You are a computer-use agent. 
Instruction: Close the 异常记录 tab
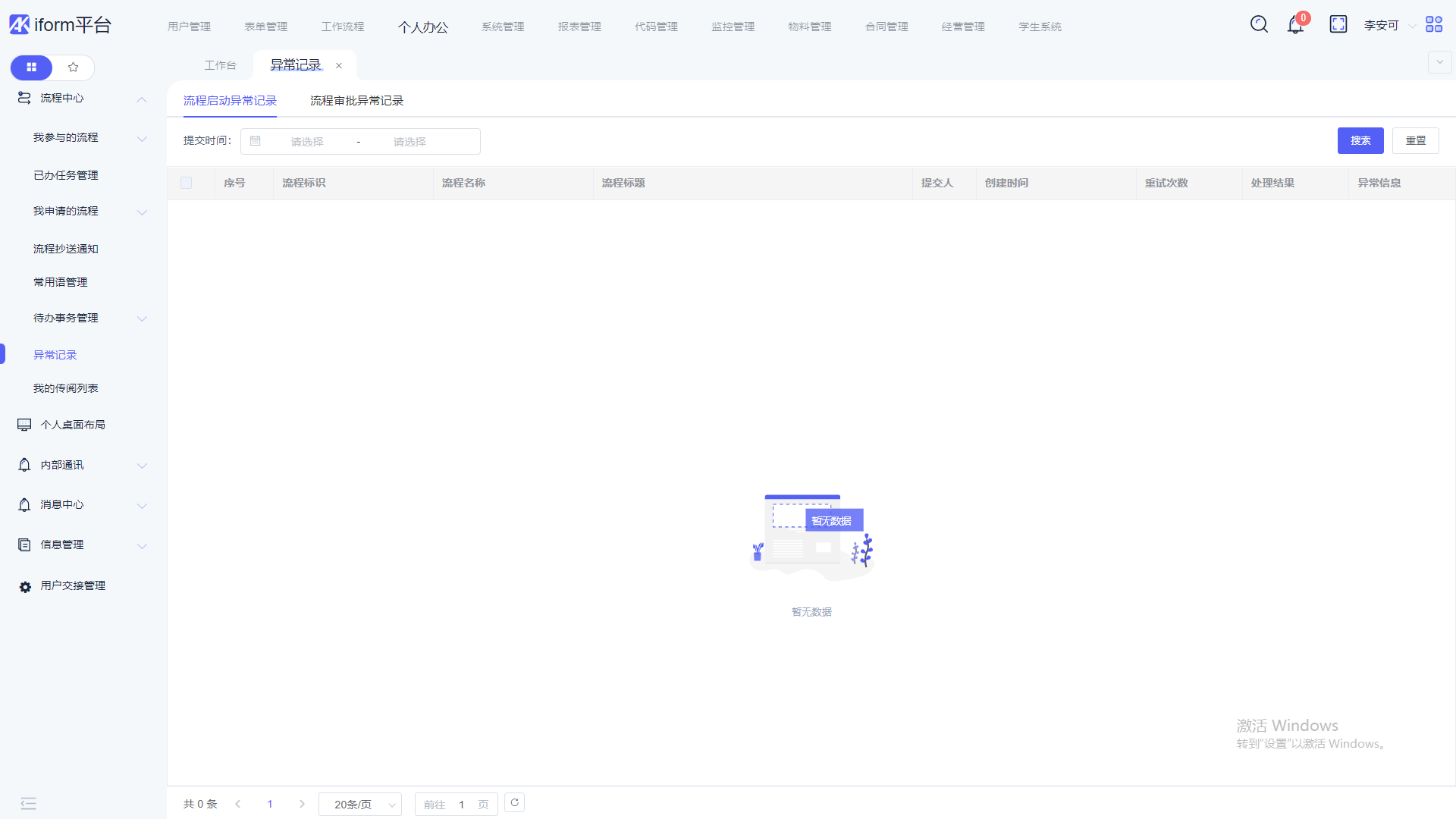339,65
